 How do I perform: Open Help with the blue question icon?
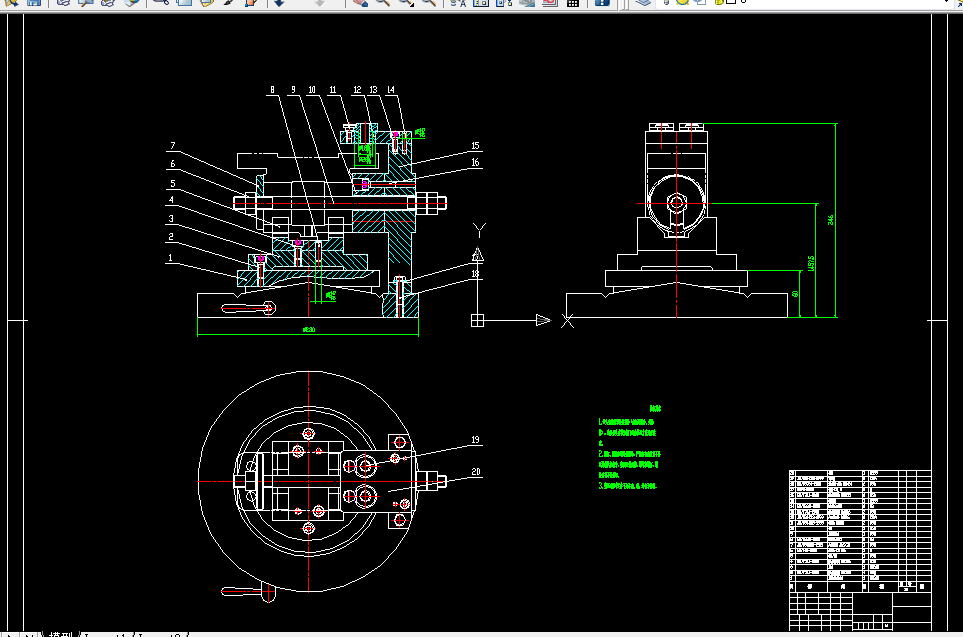point(602,2)
